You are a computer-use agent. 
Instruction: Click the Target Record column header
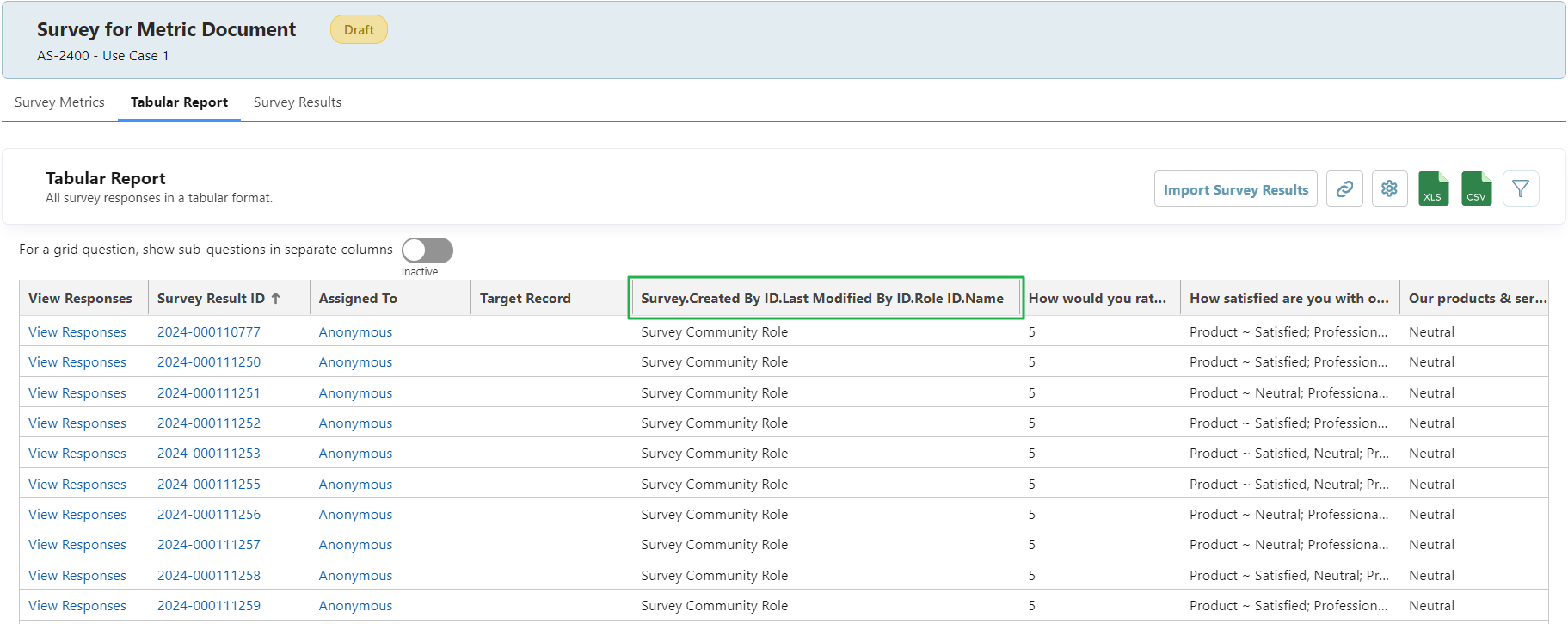525,299
